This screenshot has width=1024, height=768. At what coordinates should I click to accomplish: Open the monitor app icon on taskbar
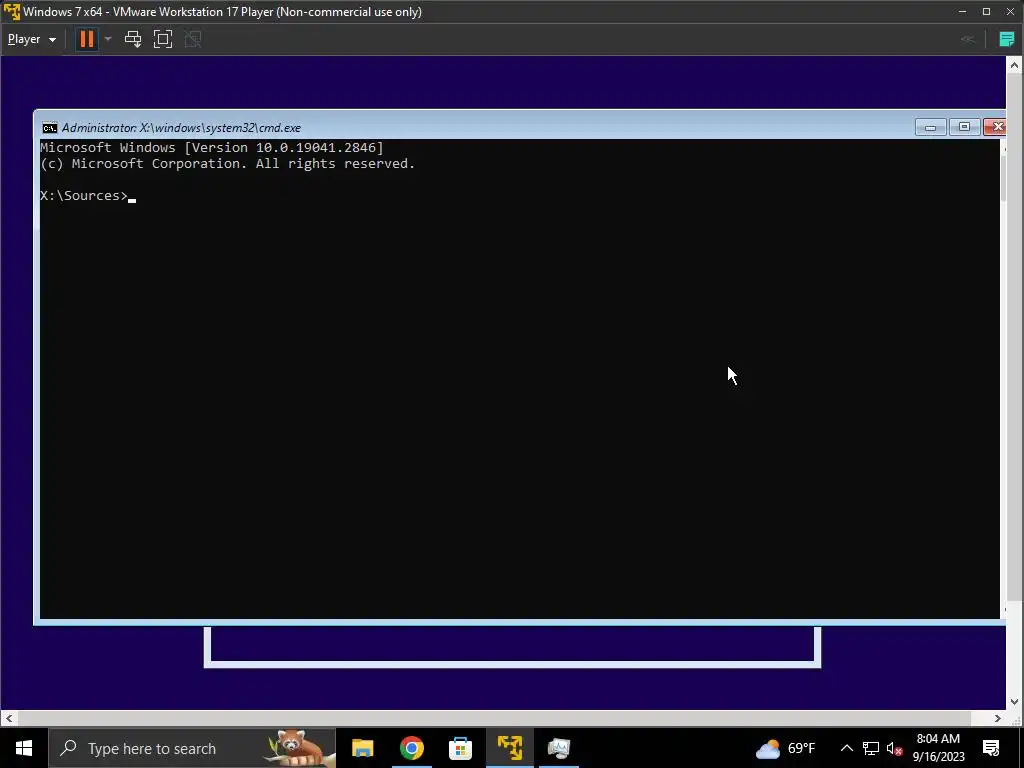tap(558, 748)
